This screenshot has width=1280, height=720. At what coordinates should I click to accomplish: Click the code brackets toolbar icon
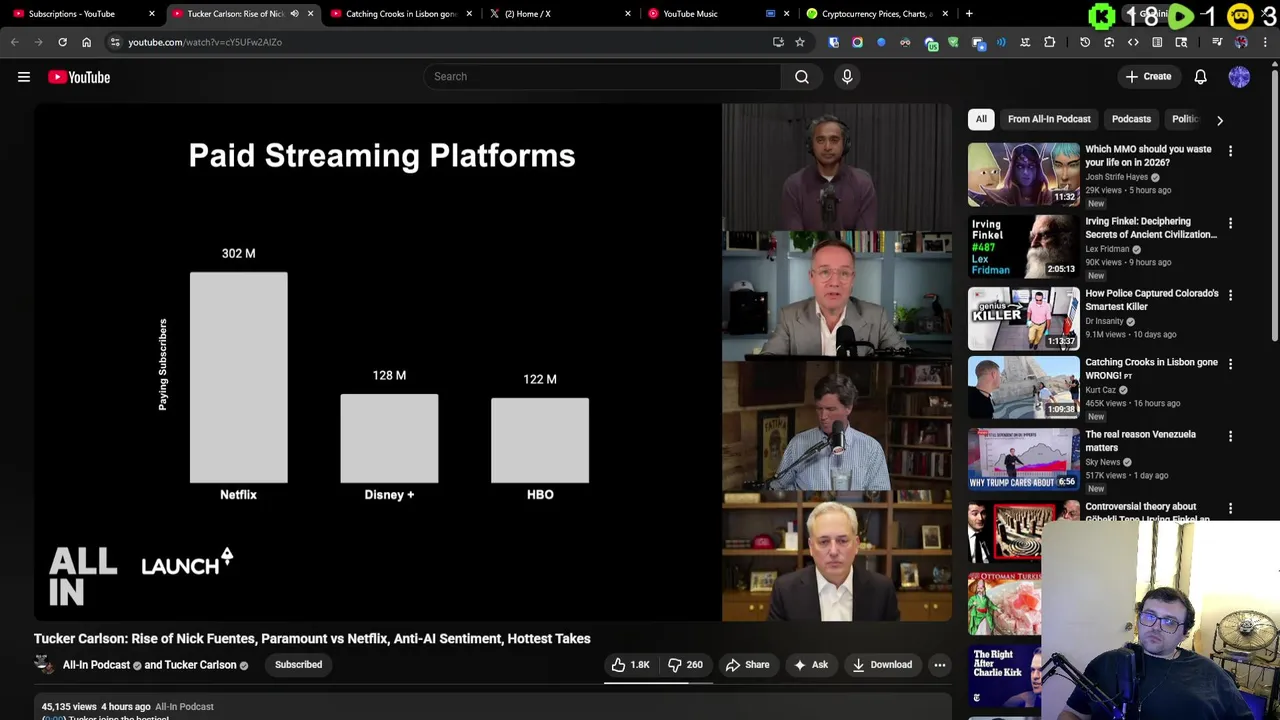click(1133, 42)
